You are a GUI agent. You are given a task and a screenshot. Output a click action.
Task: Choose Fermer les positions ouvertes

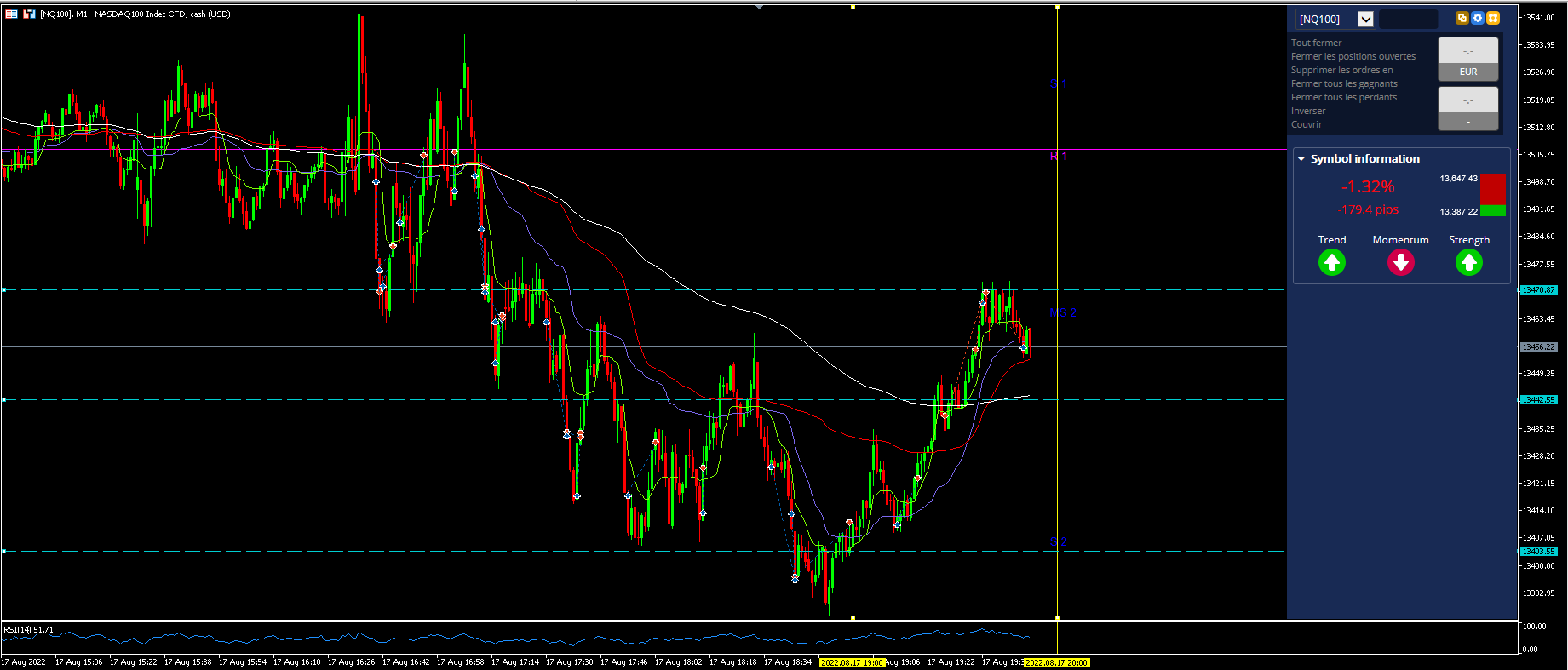click(x=1353, y=56)
